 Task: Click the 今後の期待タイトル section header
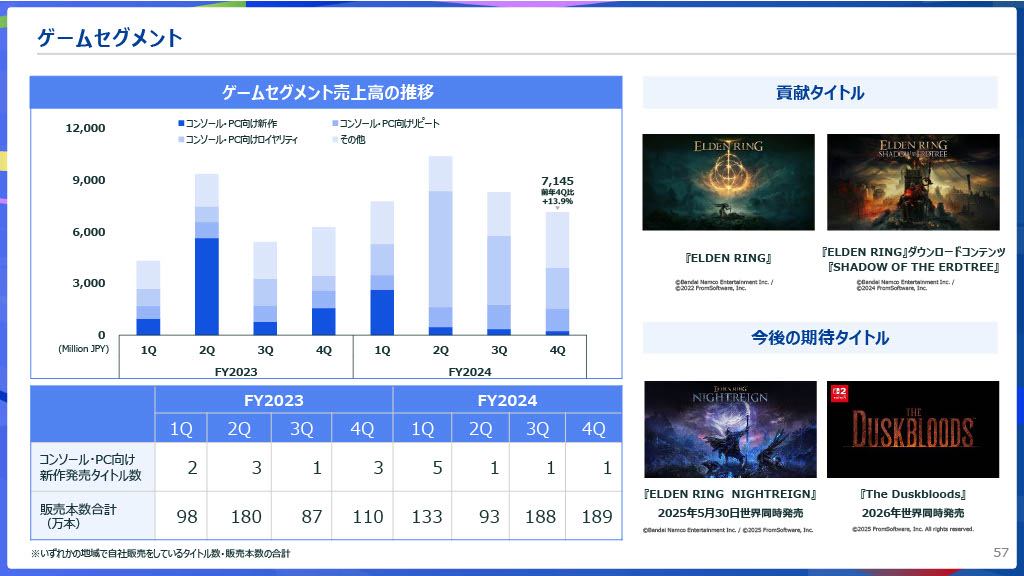(820, 338)
